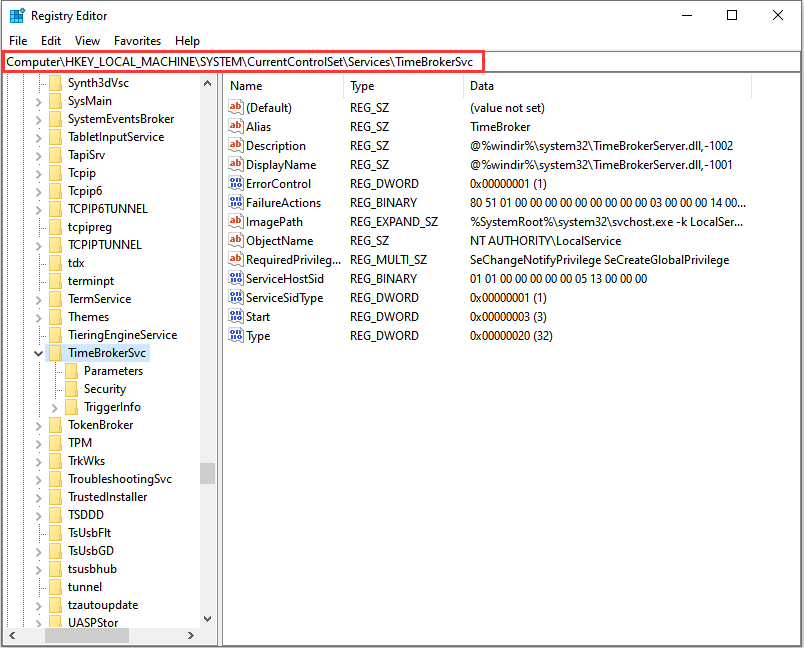Expand the TermService key
Viewport: 804px width, 648px height.
click(38, 299)
